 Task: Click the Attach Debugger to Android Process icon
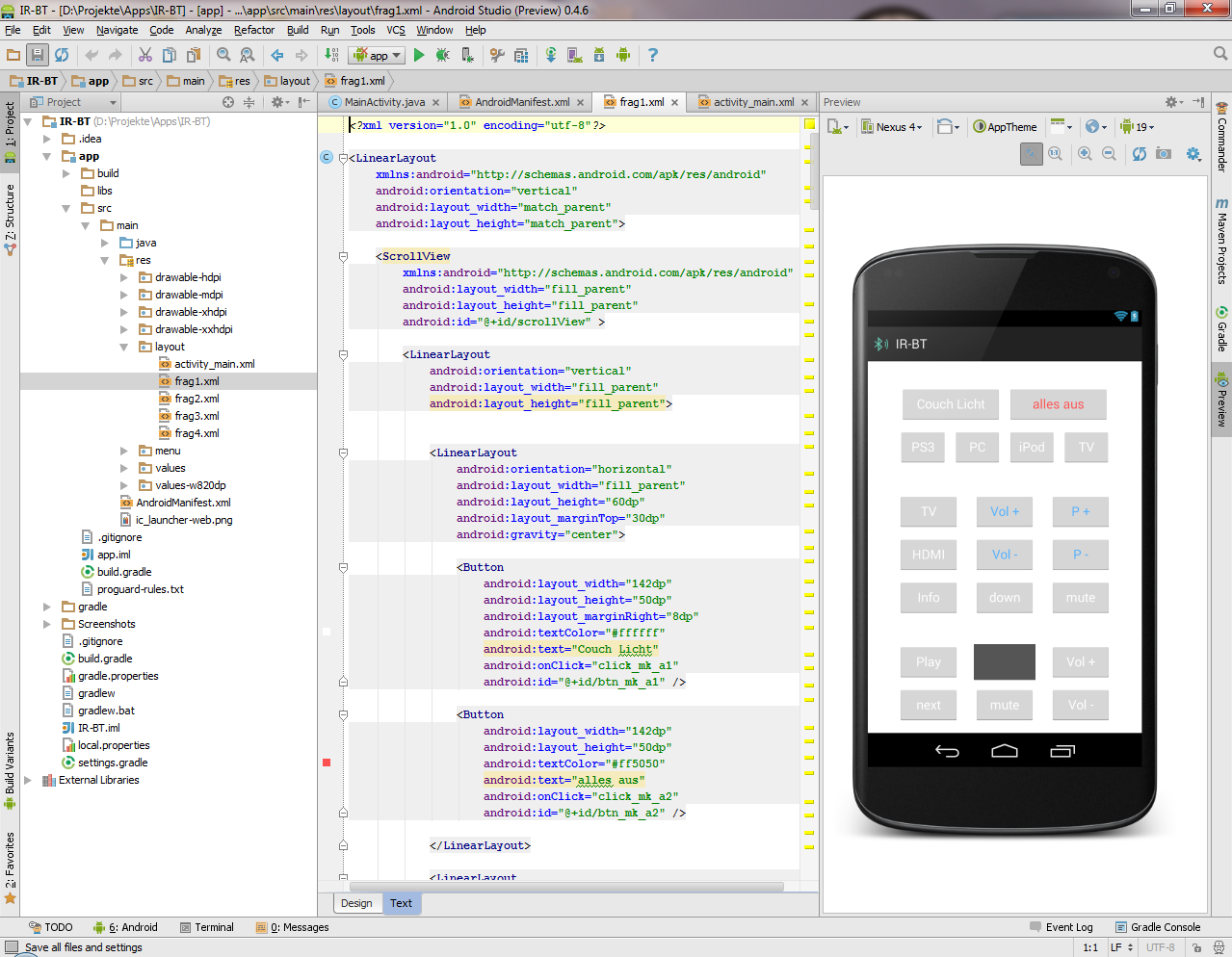(467, 55)
